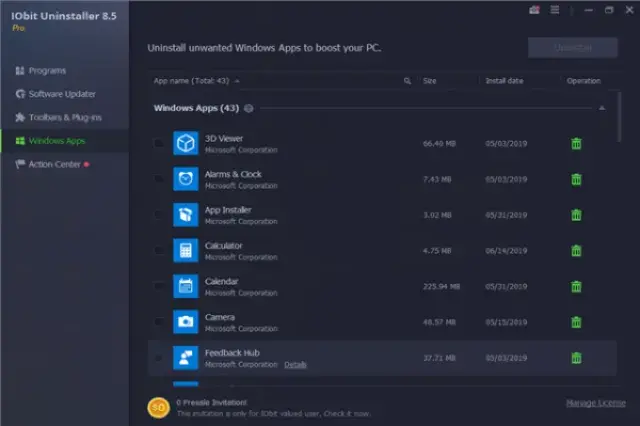640x426 pixels.
Task: Uninstall Alarms & Clock via its trash icon
Action: coord(576,180)
